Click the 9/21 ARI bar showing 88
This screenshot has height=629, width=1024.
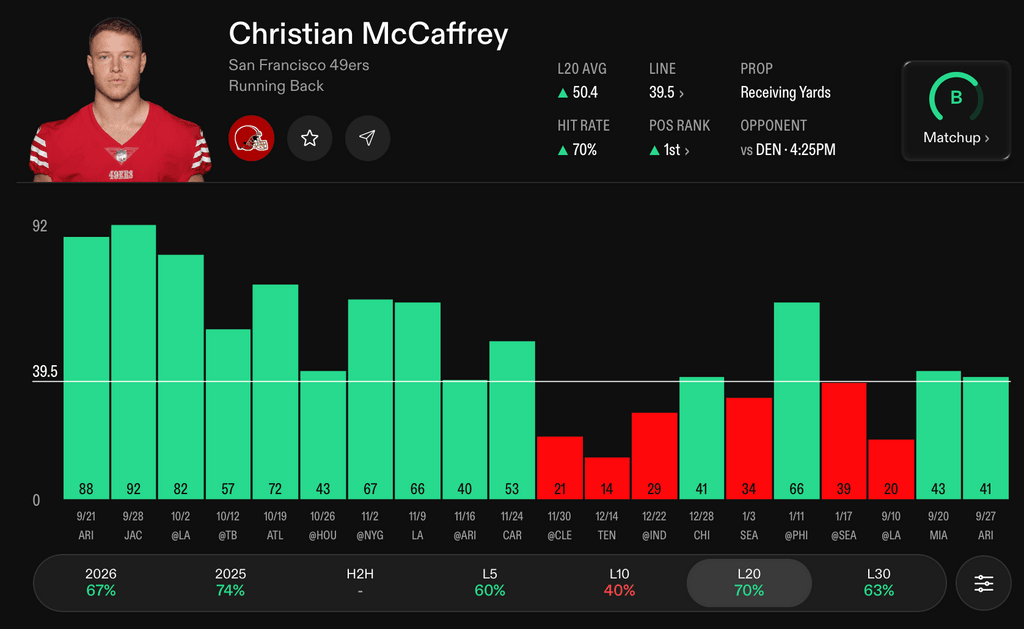point(86,368)
